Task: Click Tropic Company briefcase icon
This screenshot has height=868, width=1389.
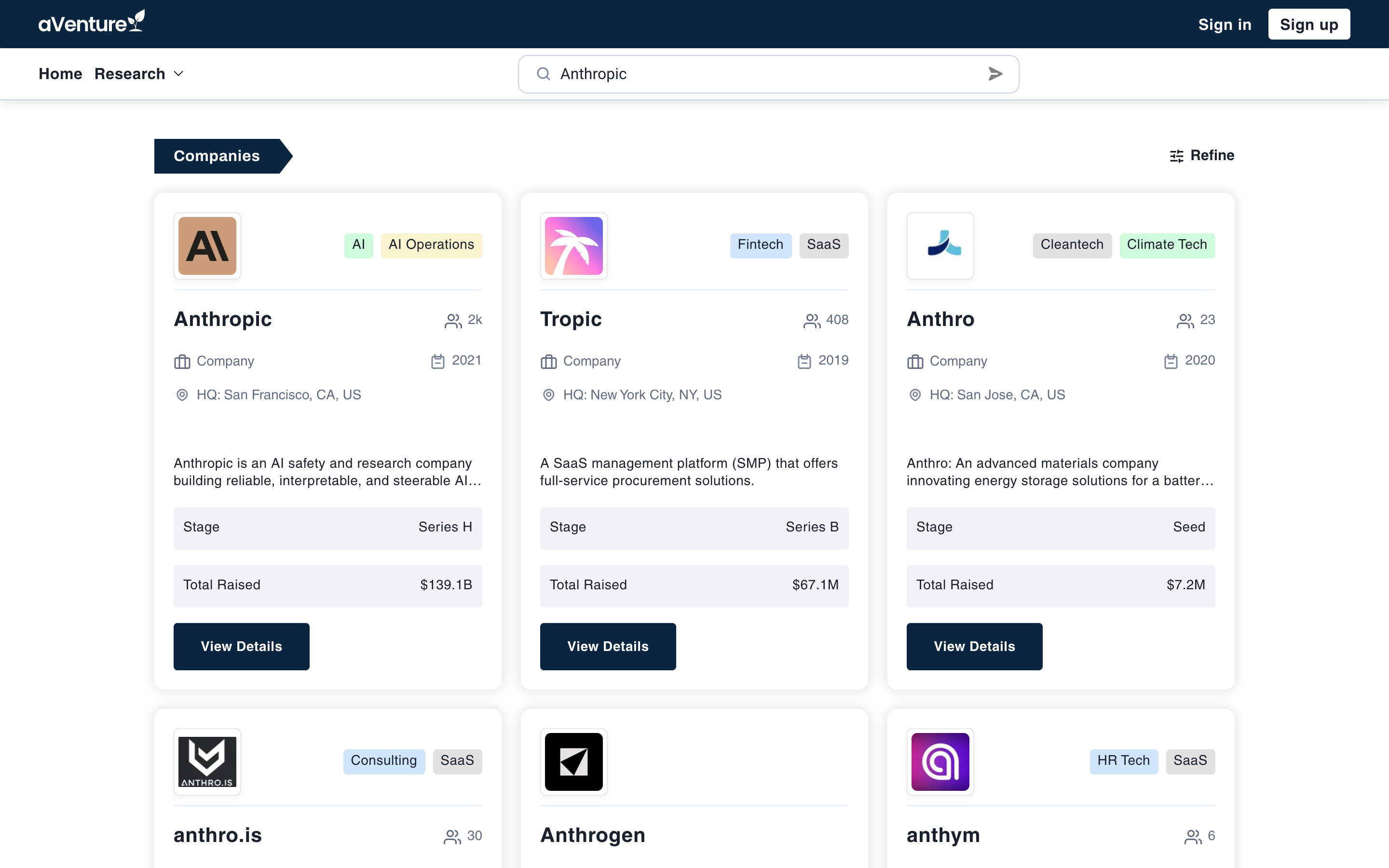Action: (549, 361)
